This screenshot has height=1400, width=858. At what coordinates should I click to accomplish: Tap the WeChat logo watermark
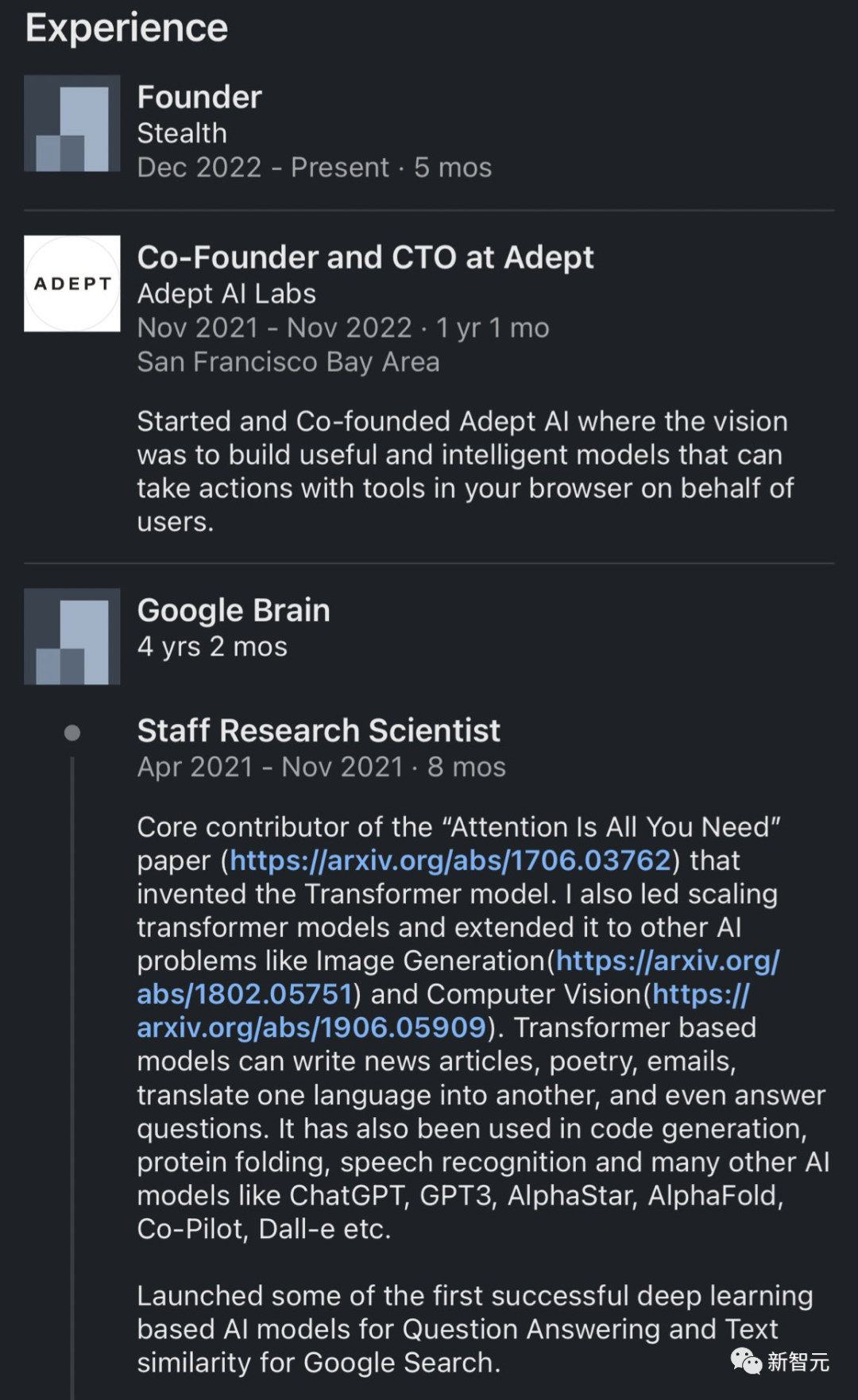(x=746, y=1361)
